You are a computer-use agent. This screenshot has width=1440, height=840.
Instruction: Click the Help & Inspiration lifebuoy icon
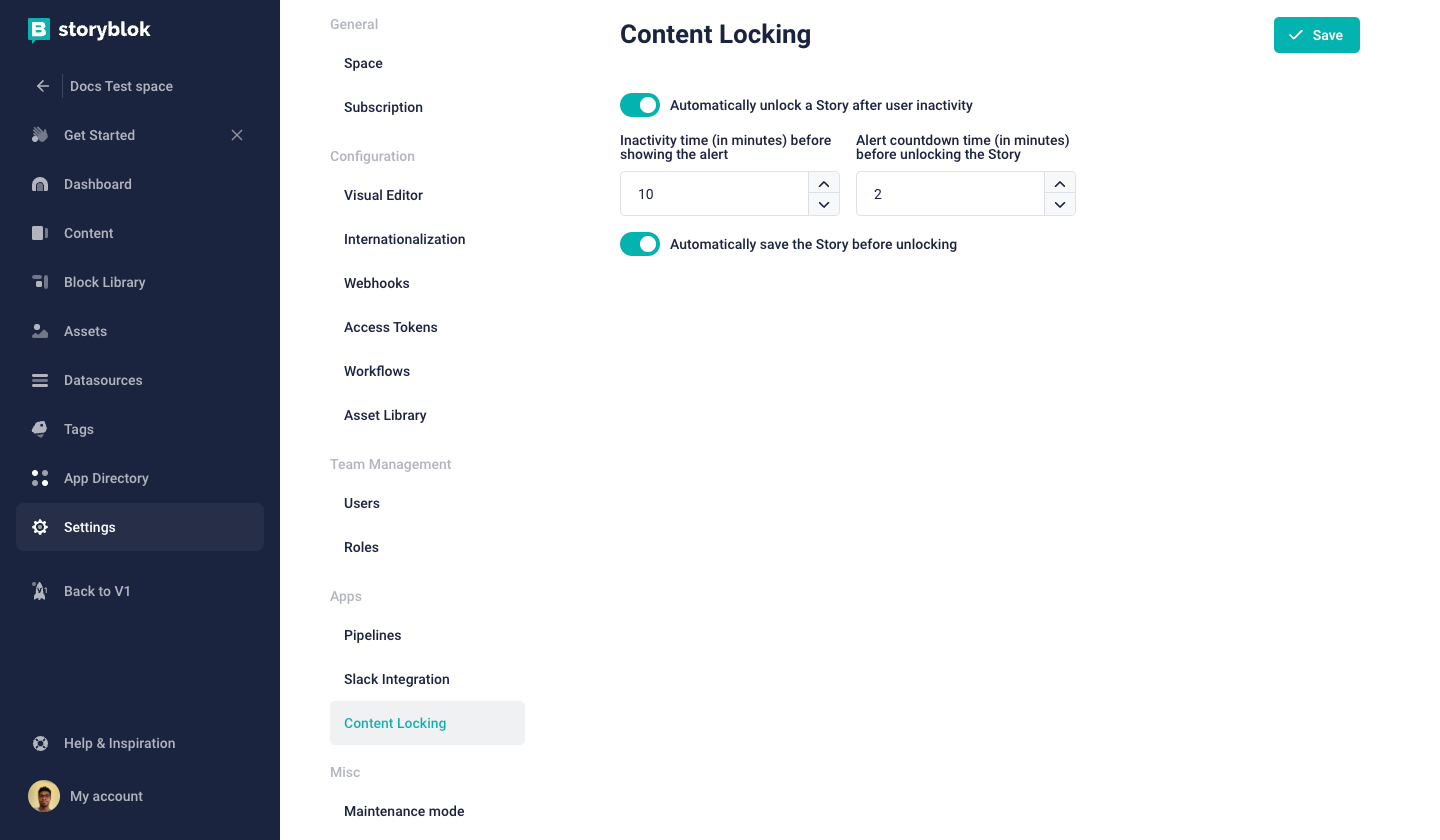(40, 743)
